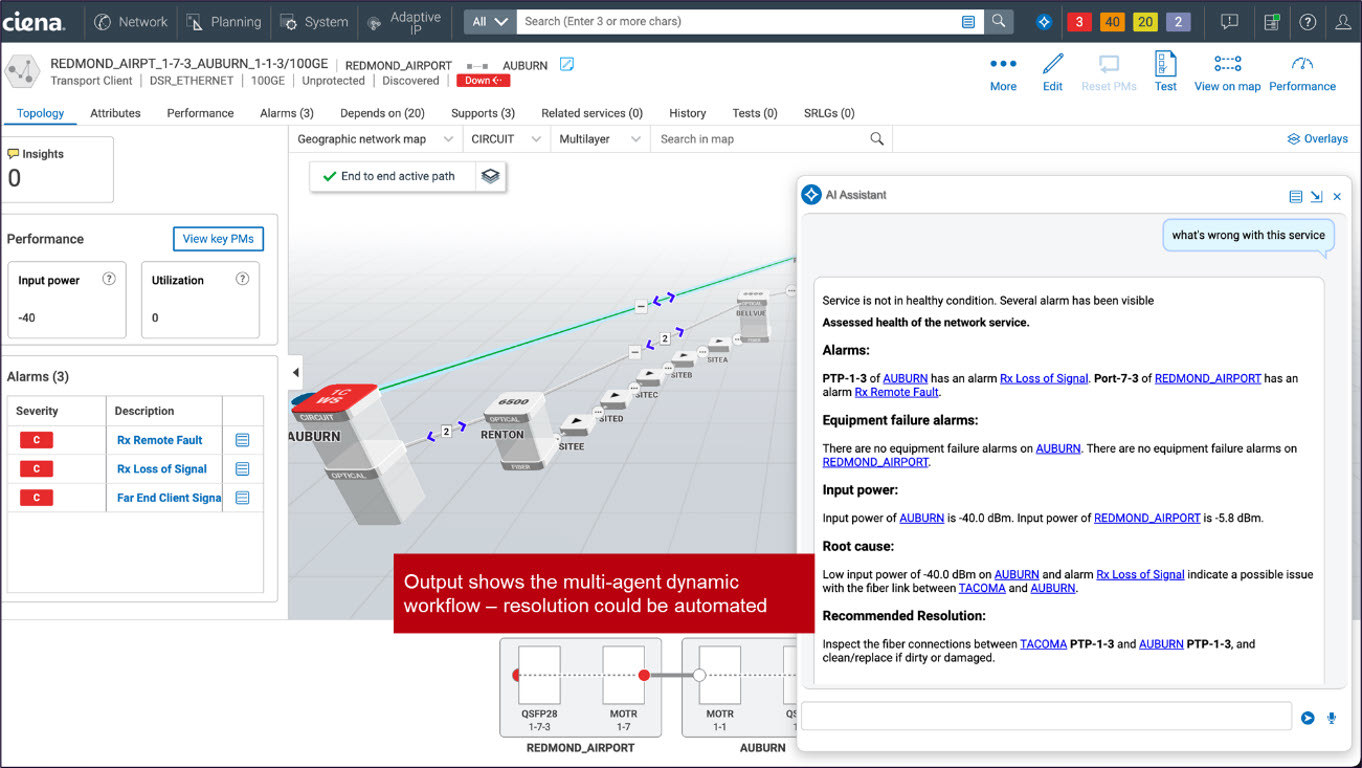1362x768 pixels.
Task: Click the map search magnifier icon
Action: pos(877,139)
